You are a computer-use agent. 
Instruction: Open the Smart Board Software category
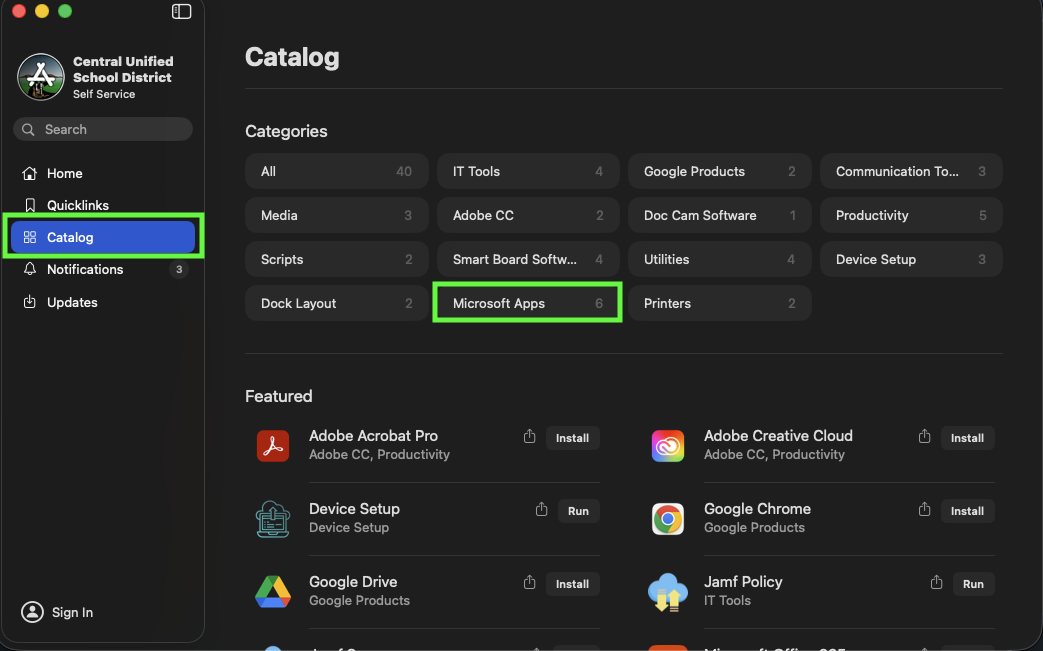[x=528, y=259]
